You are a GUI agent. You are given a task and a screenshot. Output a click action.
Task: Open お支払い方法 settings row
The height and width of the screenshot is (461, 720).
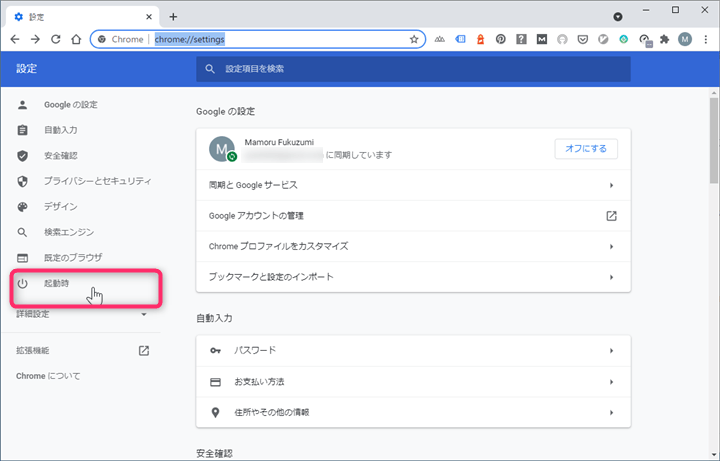[x=413, y=382]
